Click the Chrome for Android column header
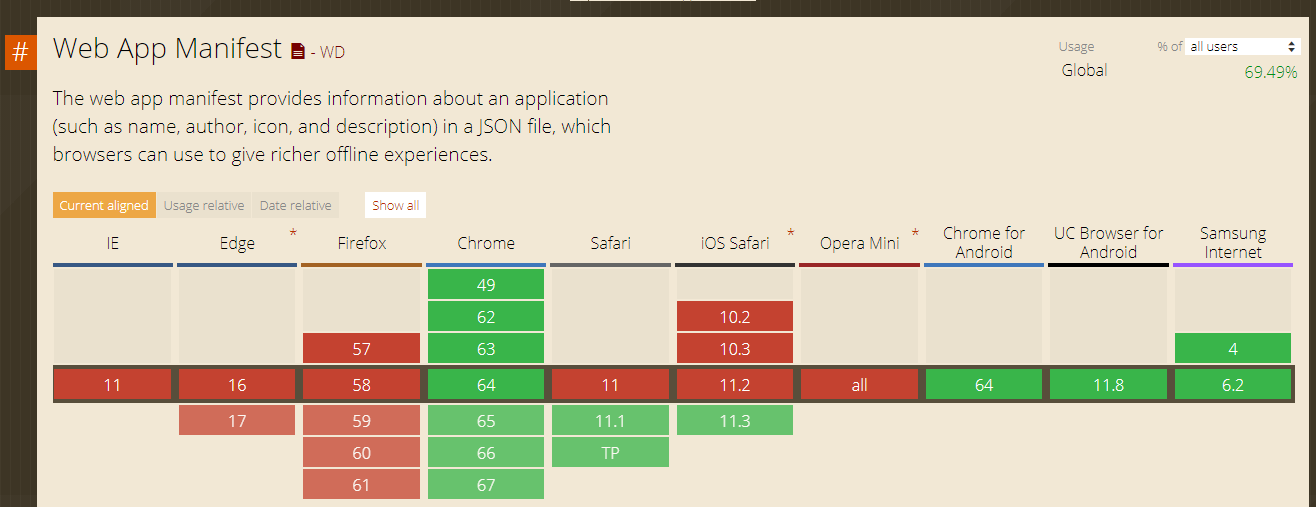This screenshot has height=507, width=1316. (x=984, y=242)
